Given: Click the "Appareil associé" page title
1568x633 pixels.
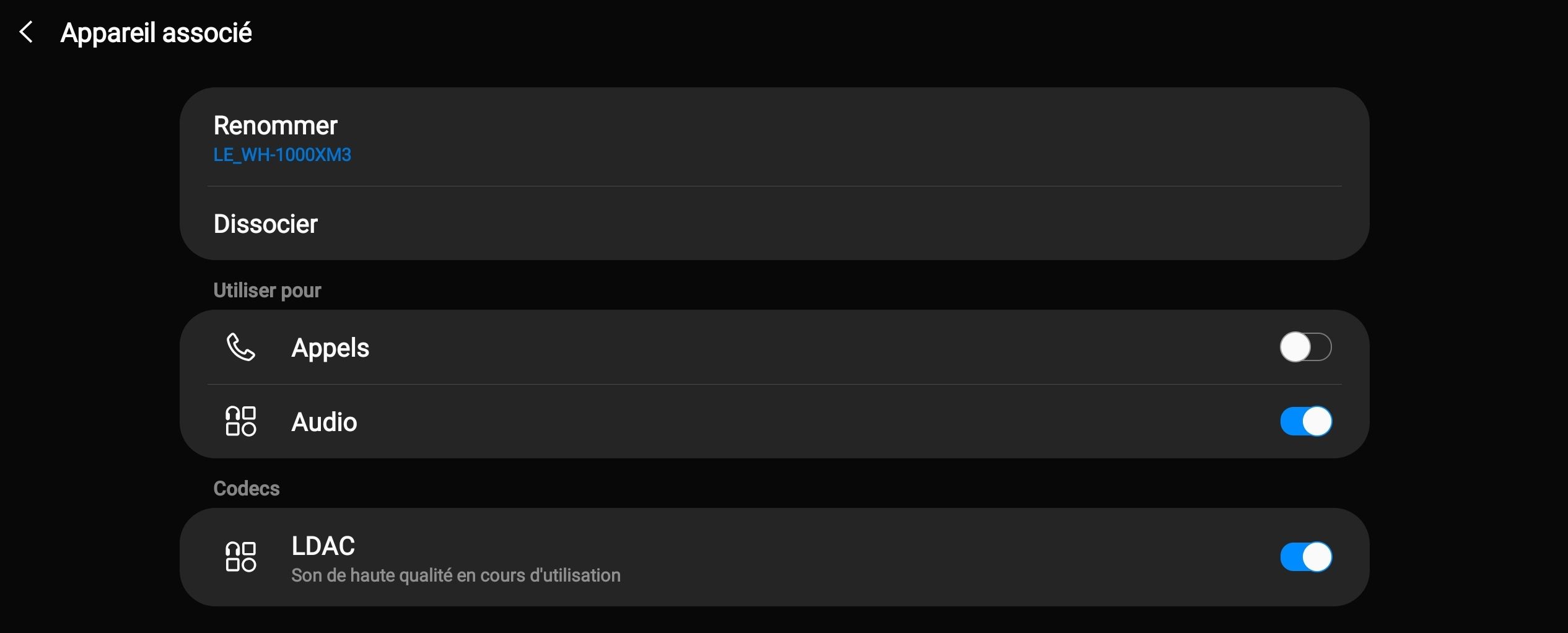Looking at the screenshot, I should coord(156,33).
